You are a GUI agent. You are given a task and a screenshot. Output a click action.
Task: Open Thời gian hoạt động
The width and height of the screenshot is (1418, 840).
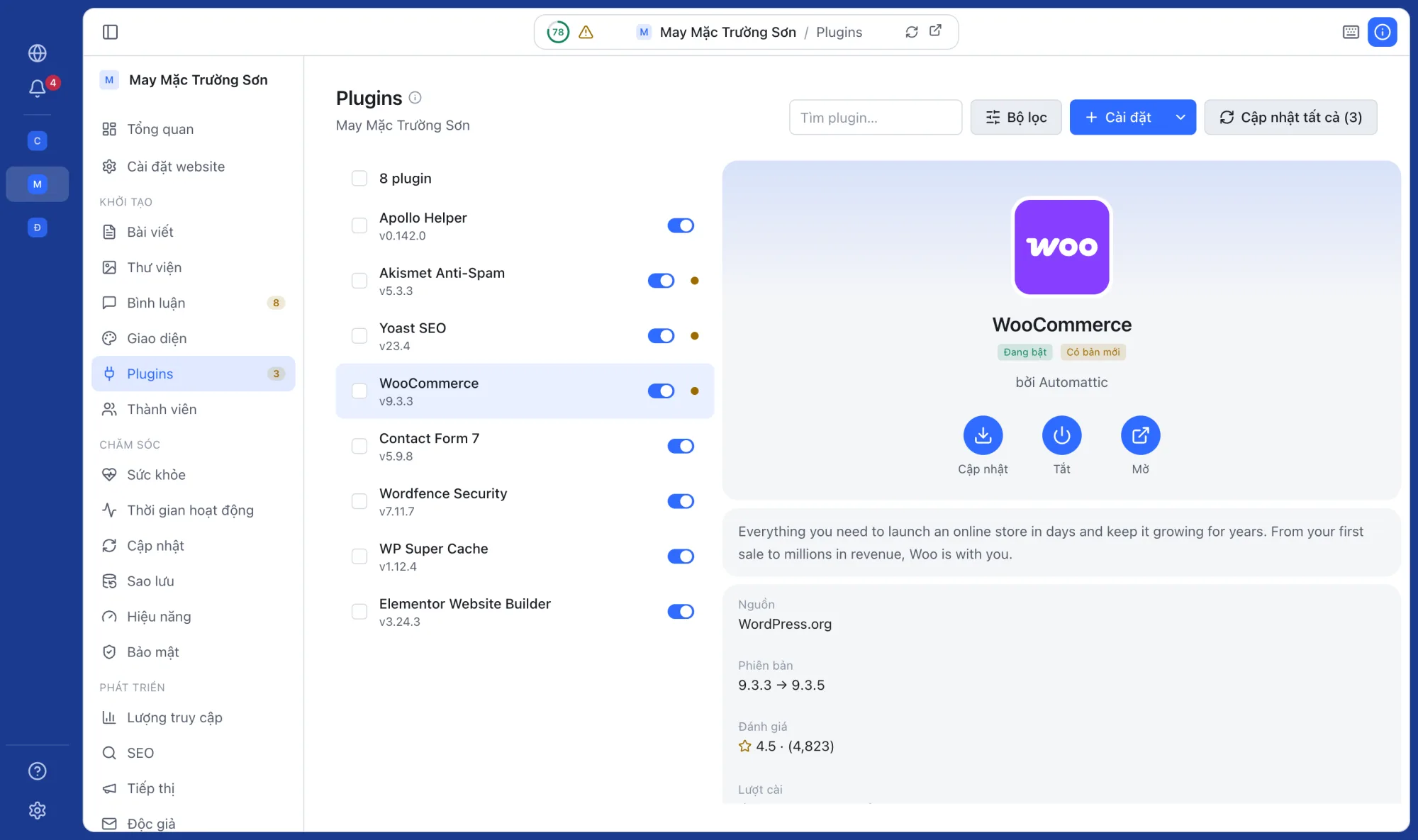click(x=193, y=510)
